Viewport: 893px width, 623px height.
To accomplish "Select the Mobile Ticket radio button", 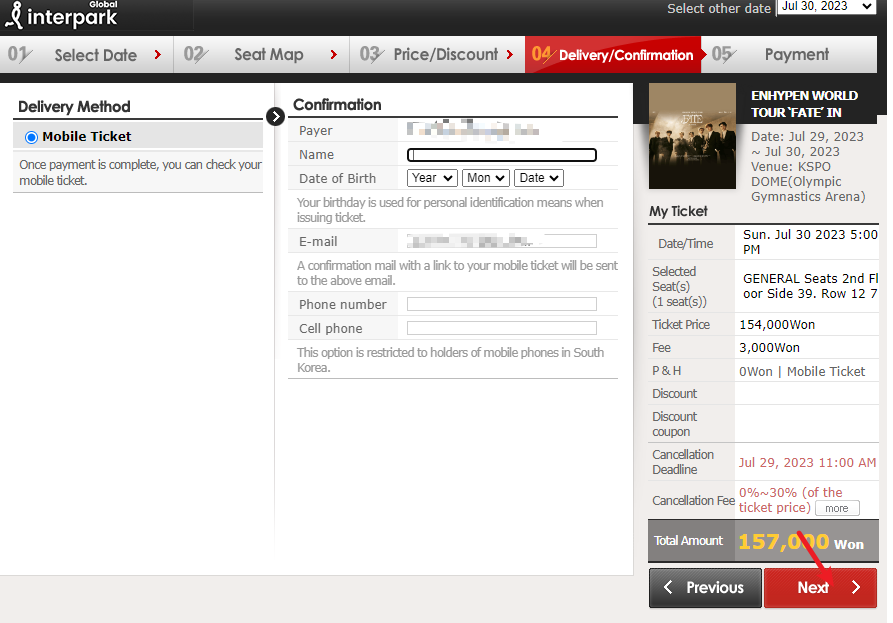I will (31, 137).
